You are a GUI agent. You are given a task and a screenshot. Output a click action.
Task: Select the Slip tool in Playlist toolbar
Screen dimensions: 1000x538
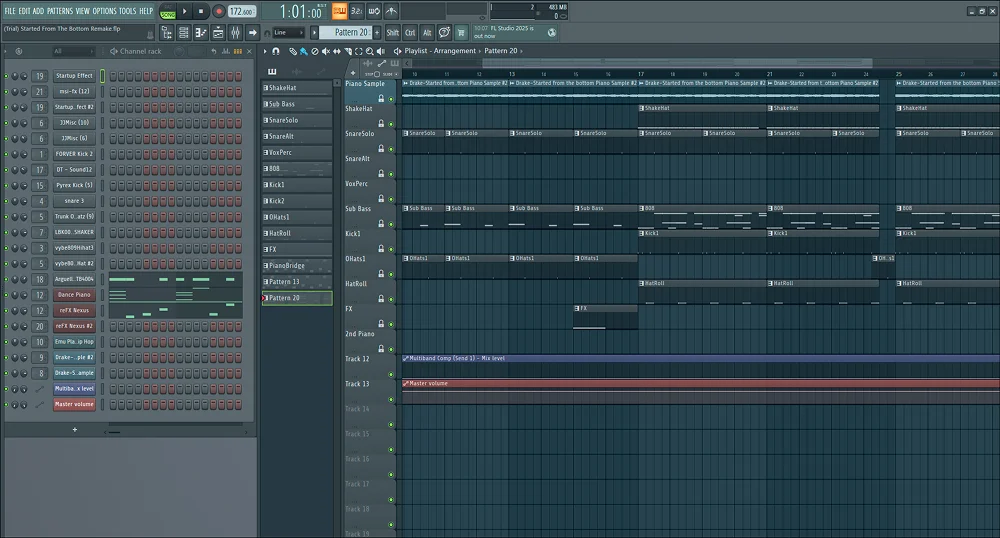coord(337,51)
